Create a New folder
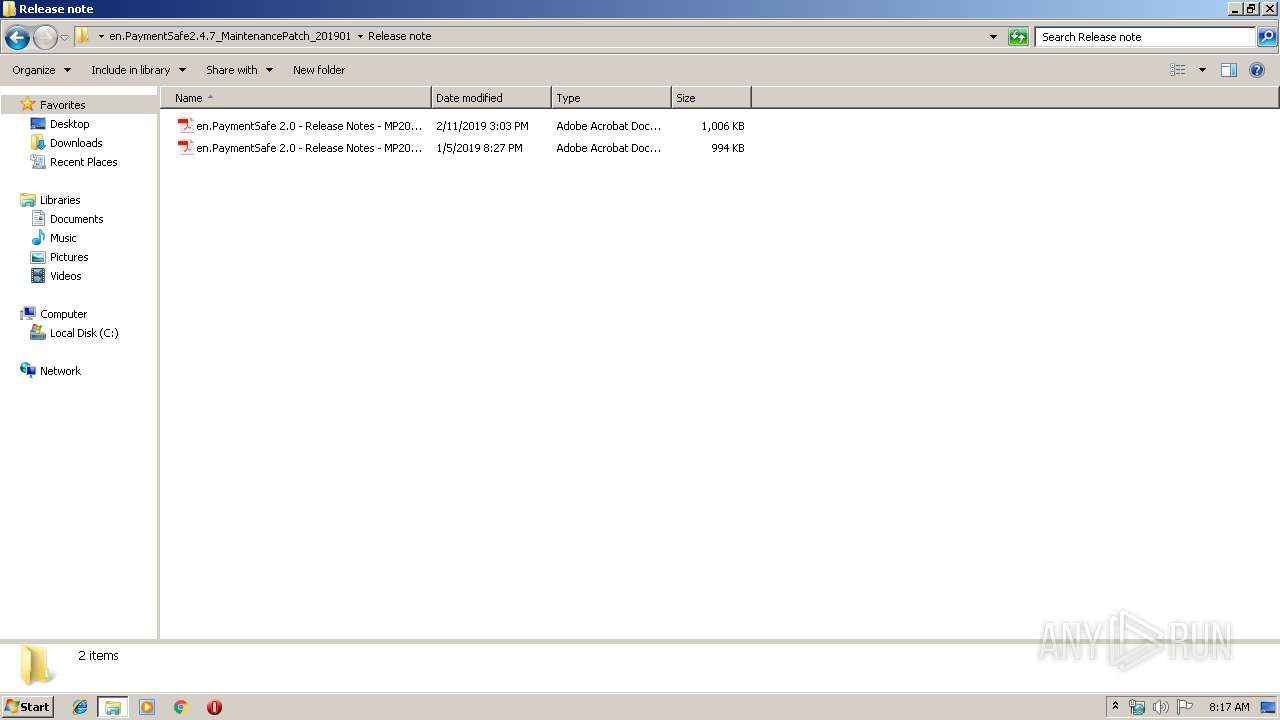This screenshot has height=720, width=1280. [x=319, y=70]
